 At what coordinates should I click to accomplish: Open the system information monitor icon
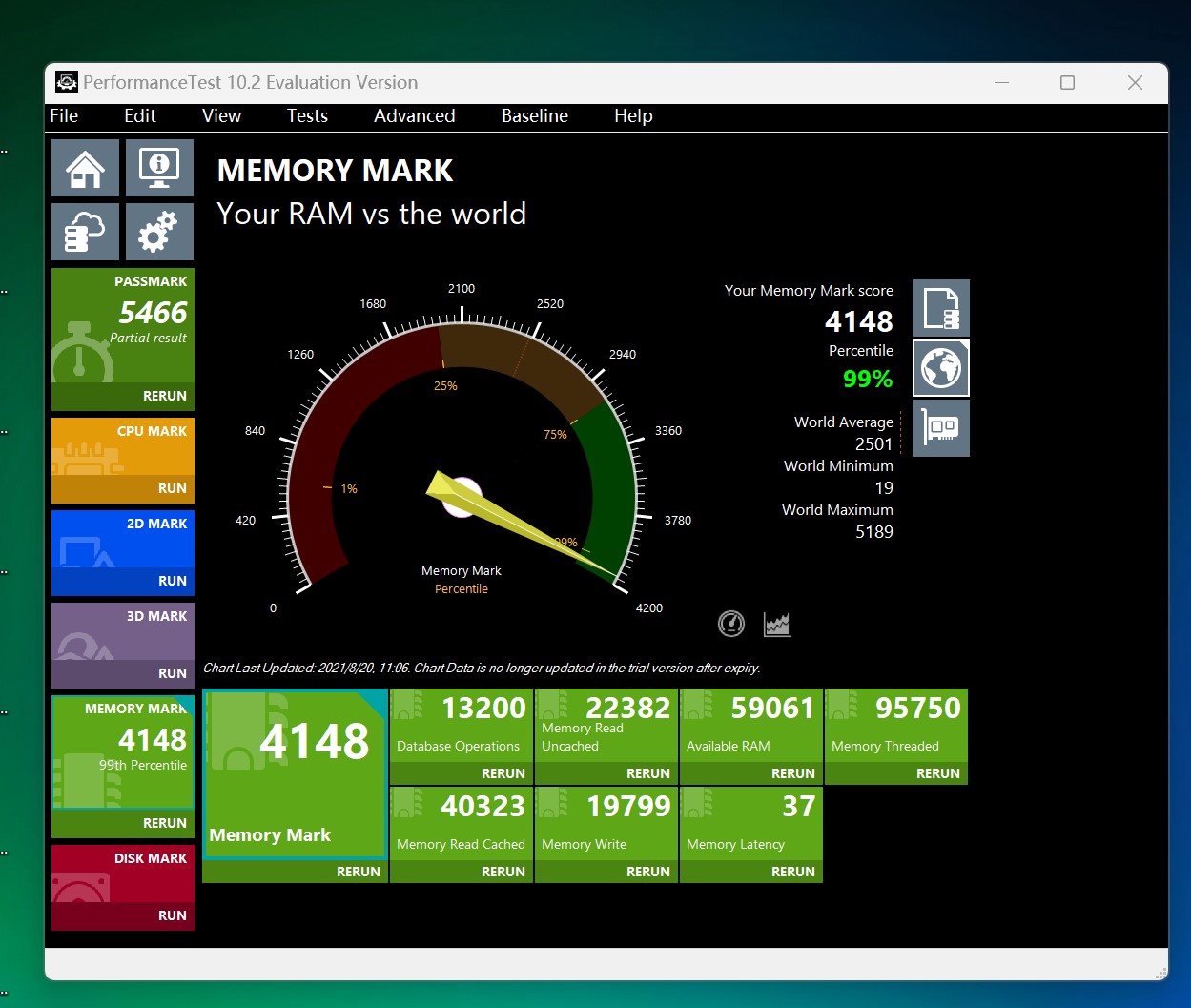click(x=159, y=168)
